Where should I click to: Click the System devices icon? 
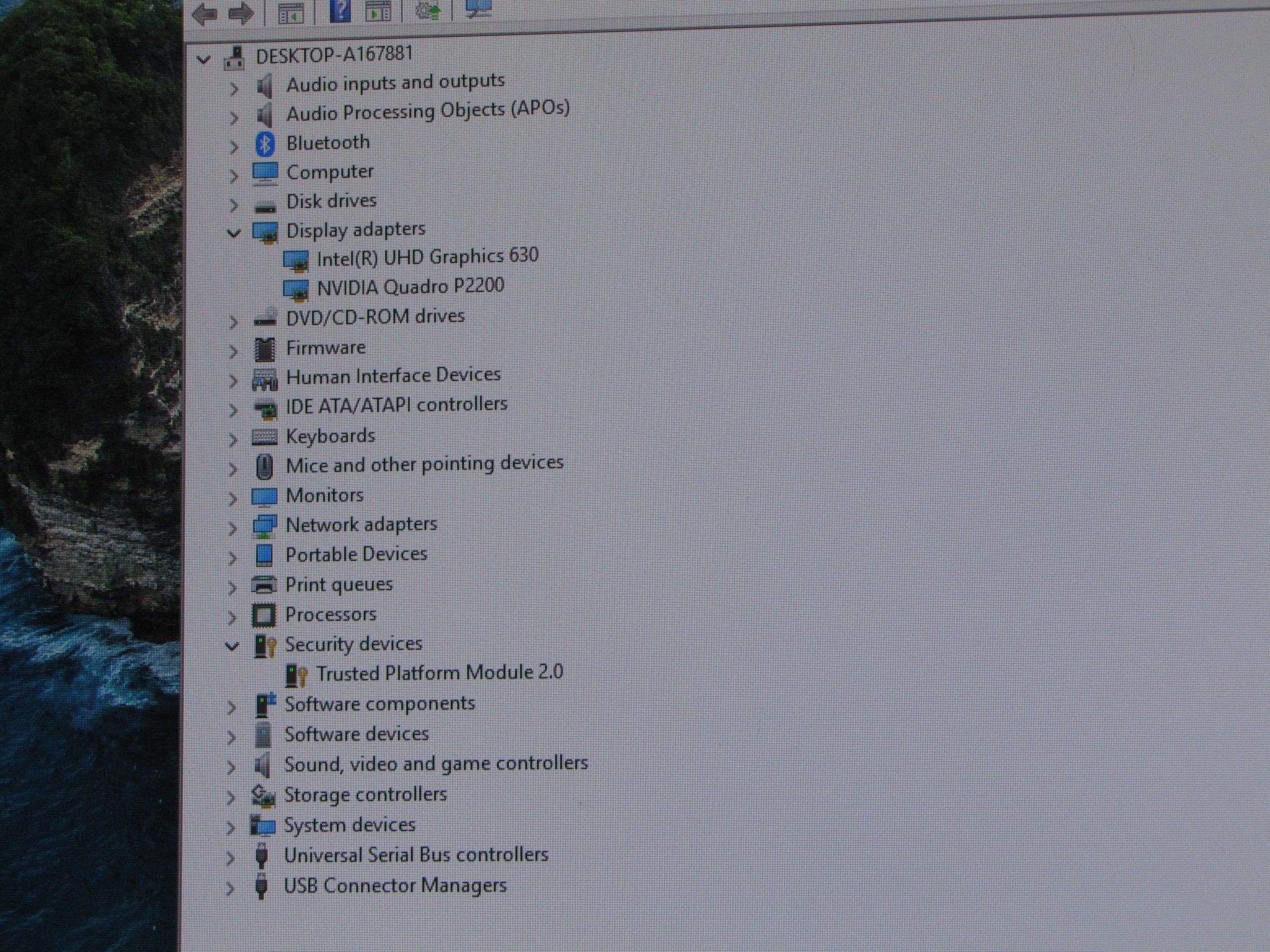pyautogui.click(x=263, y=826)
